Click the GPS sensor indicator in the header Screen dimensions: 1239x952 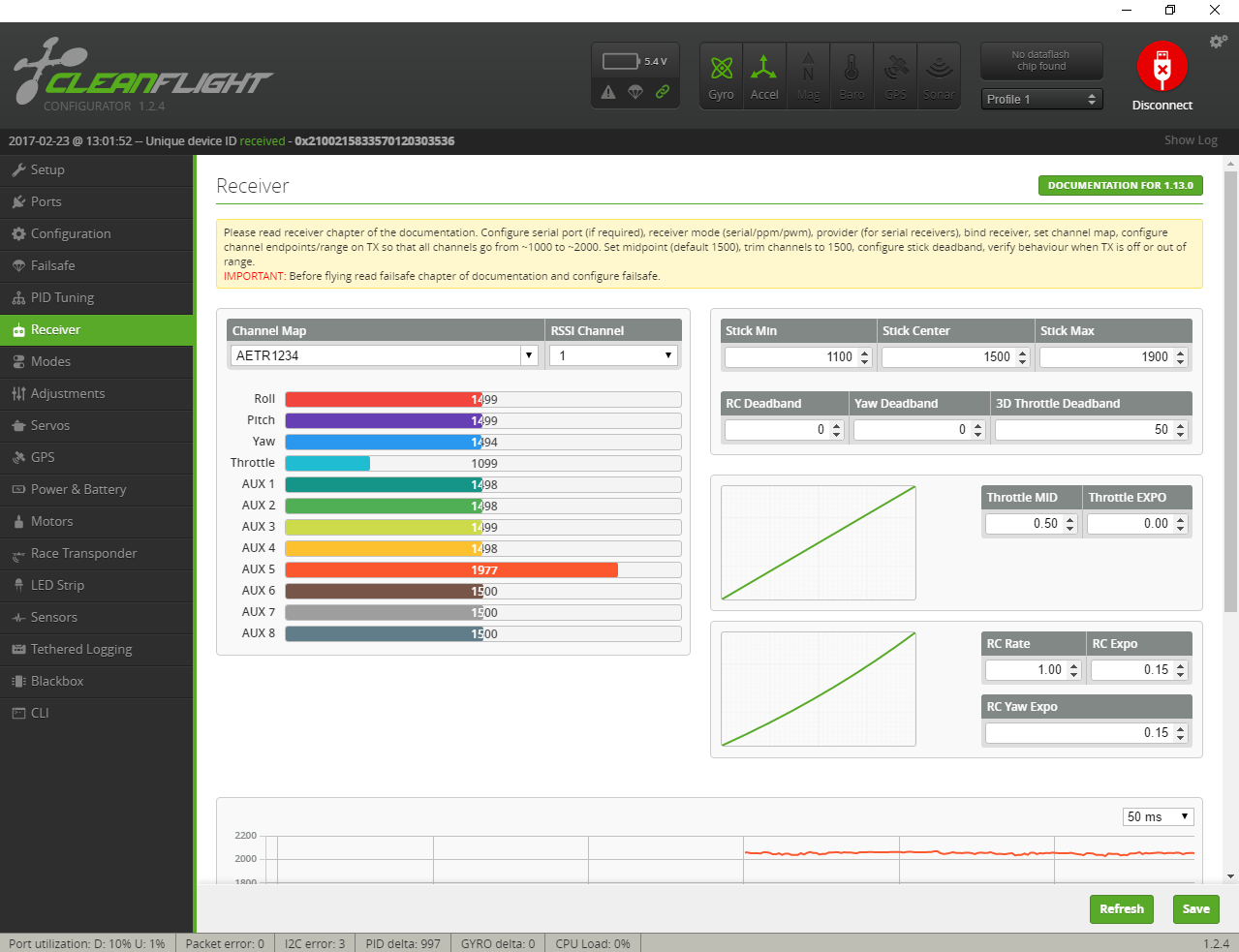click(x=896, y=77)
